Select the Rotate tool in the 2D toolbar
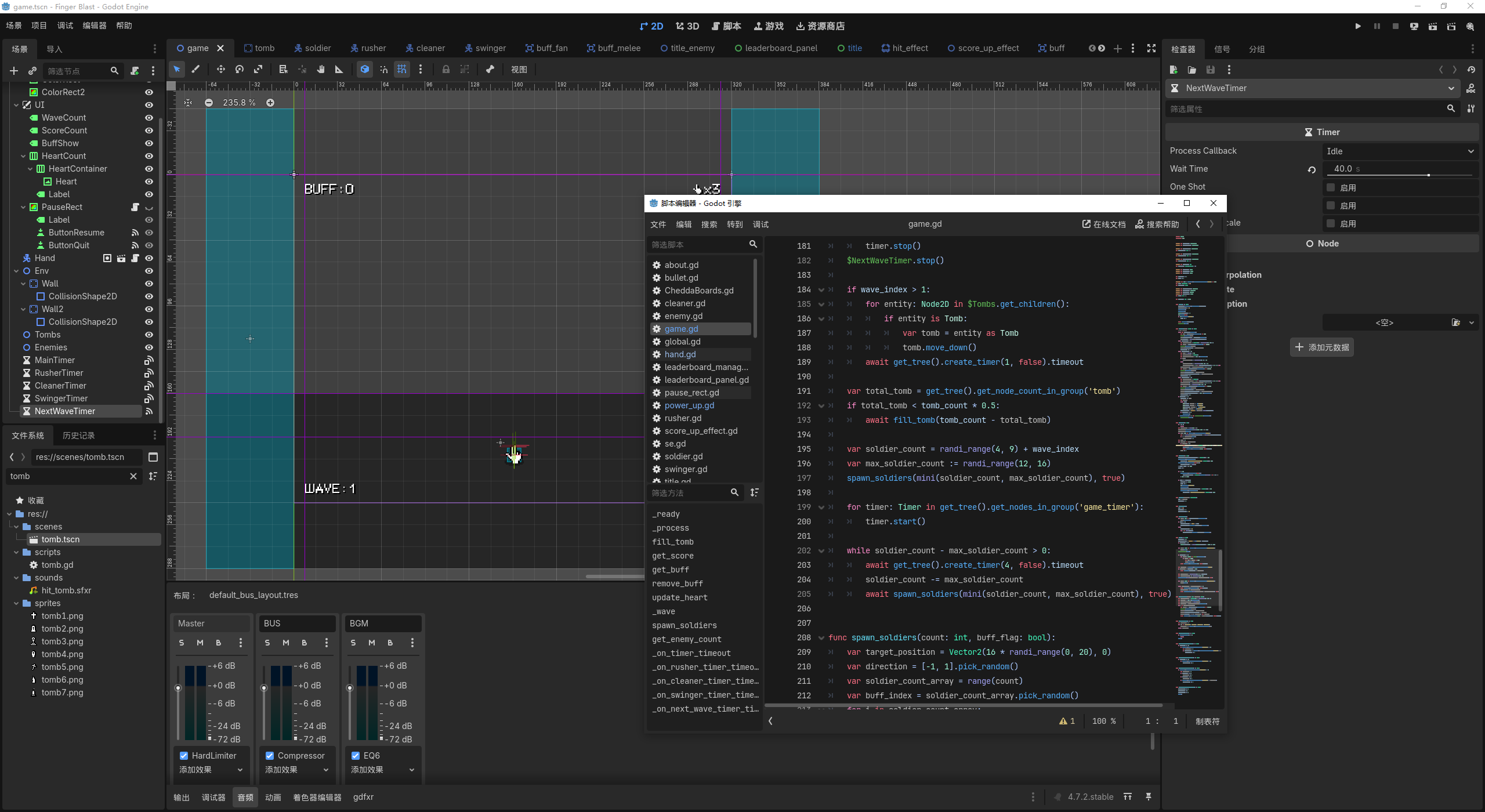Image resolution: width=1485 pixels, height=812 pixels. 240,70
